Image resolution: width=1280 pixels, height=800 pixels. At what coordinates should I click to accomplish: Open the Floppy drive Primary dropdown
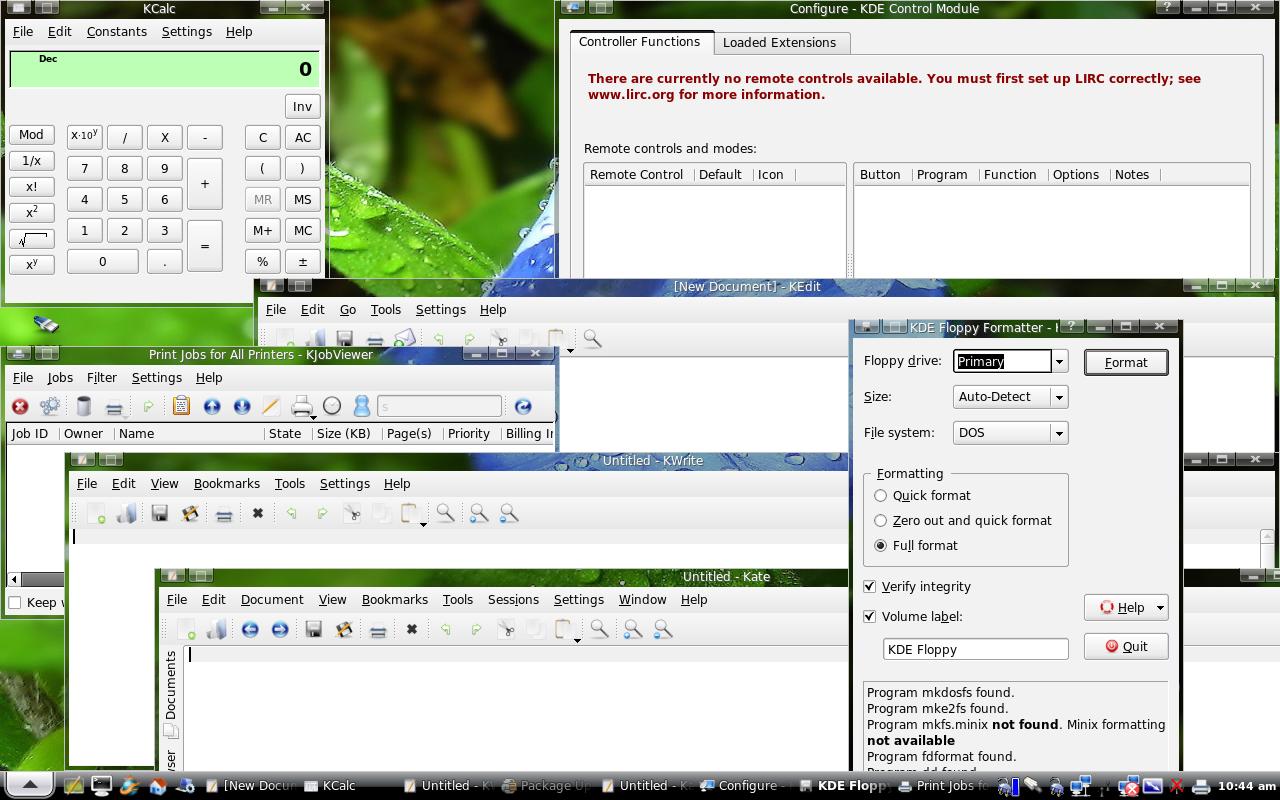pyautogui.click(x=1059, y=361)
